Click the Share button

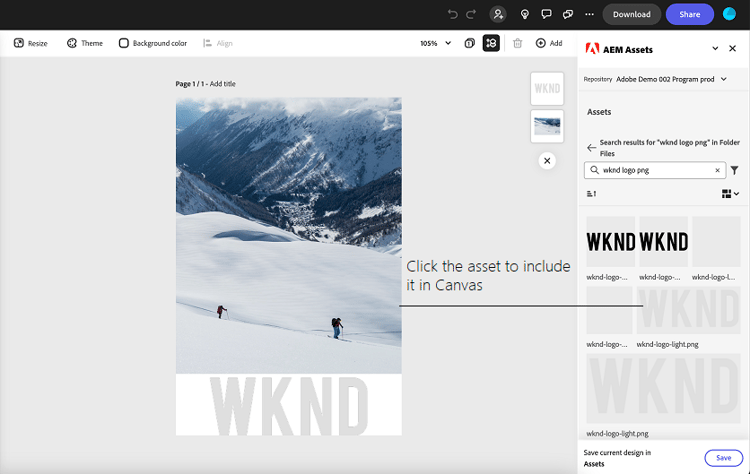coord(690,14)
